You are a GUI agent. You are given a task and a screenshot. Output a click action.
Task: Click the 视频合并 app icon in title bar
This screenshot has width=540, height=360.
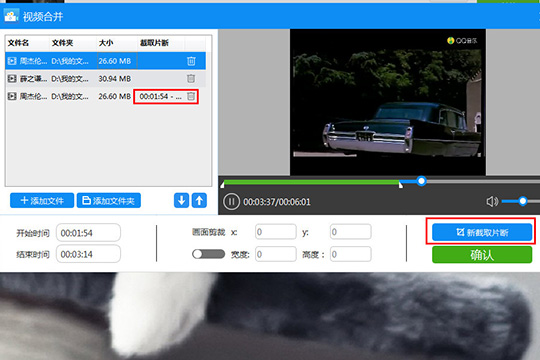coord(11,16)
